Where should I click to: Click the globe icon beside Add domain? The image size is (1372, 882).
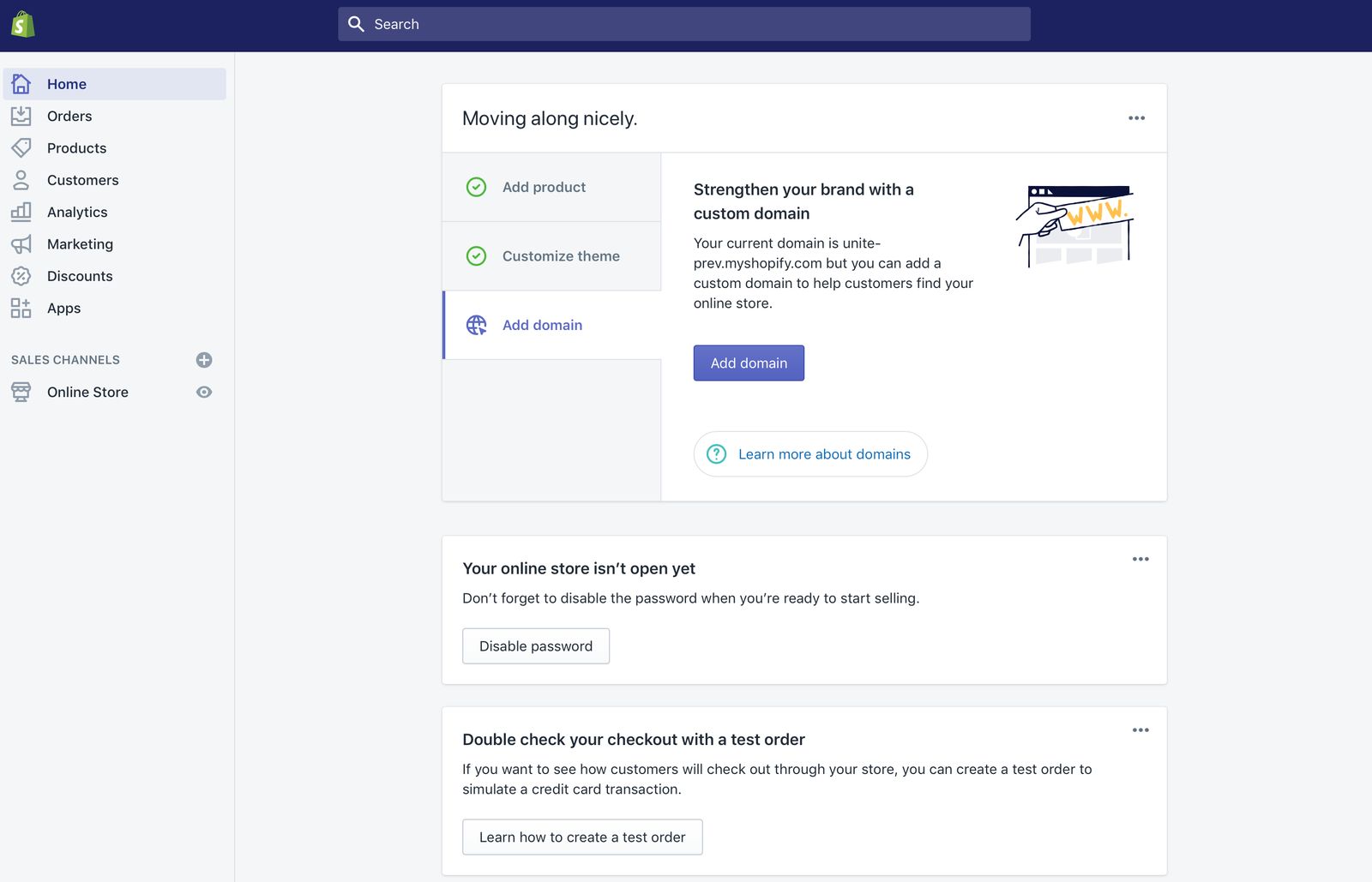[477, 325]
